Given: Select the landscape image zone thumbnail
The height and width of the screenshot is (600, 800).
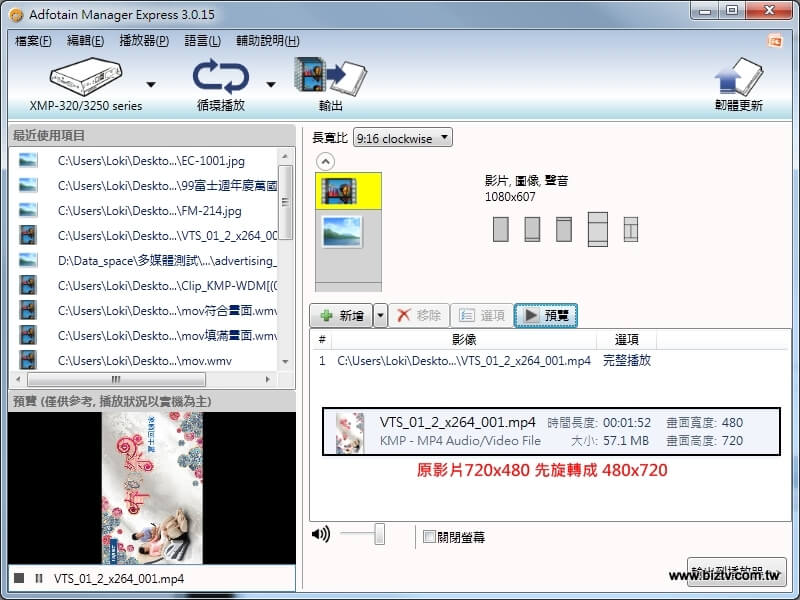Looking at the screenshot, I should pos(341,232).
